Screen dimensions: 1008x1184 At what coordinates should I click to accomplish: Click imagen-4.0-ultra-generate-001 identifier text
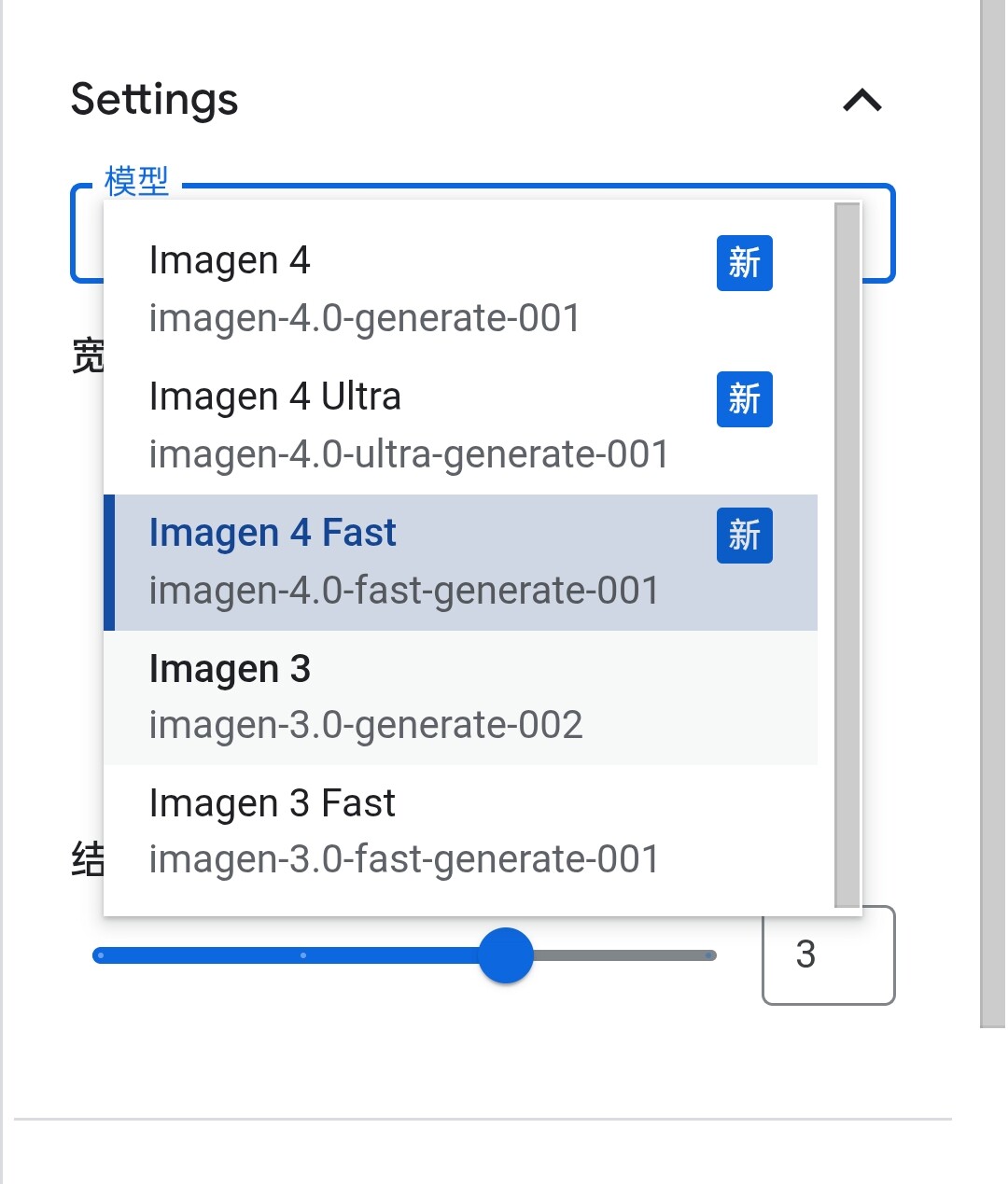point(409,454)
